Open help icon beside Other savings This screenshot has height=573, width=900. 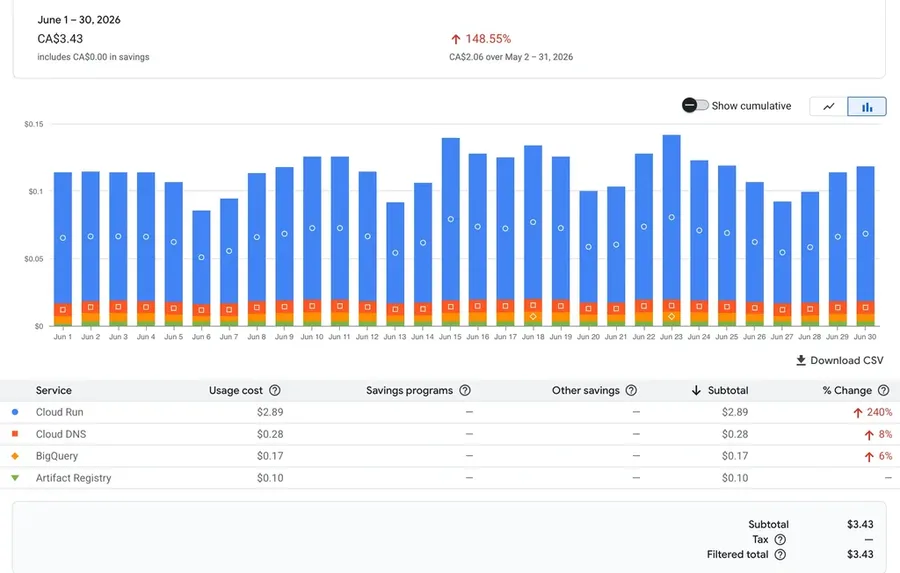tap(631, 390)
